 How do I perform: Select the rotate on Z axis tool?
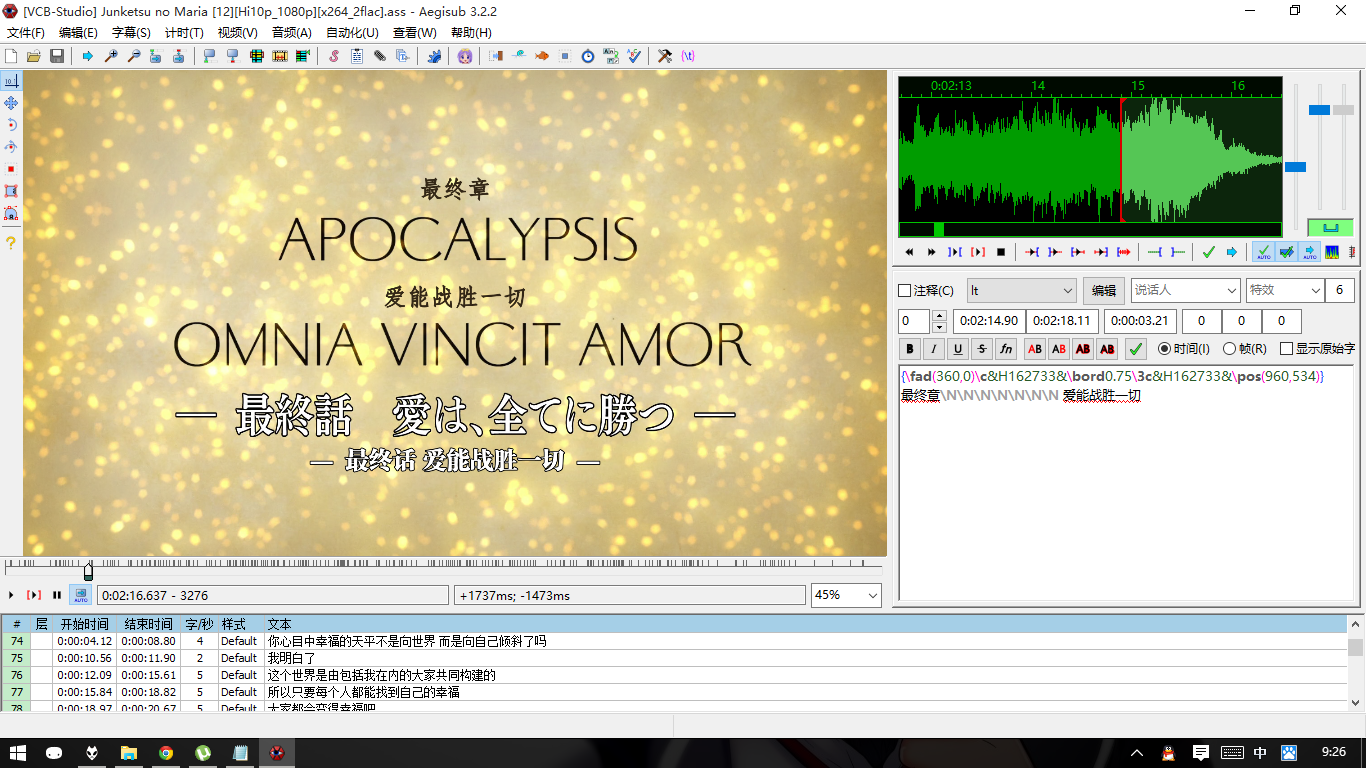click(x=11, y=125)
